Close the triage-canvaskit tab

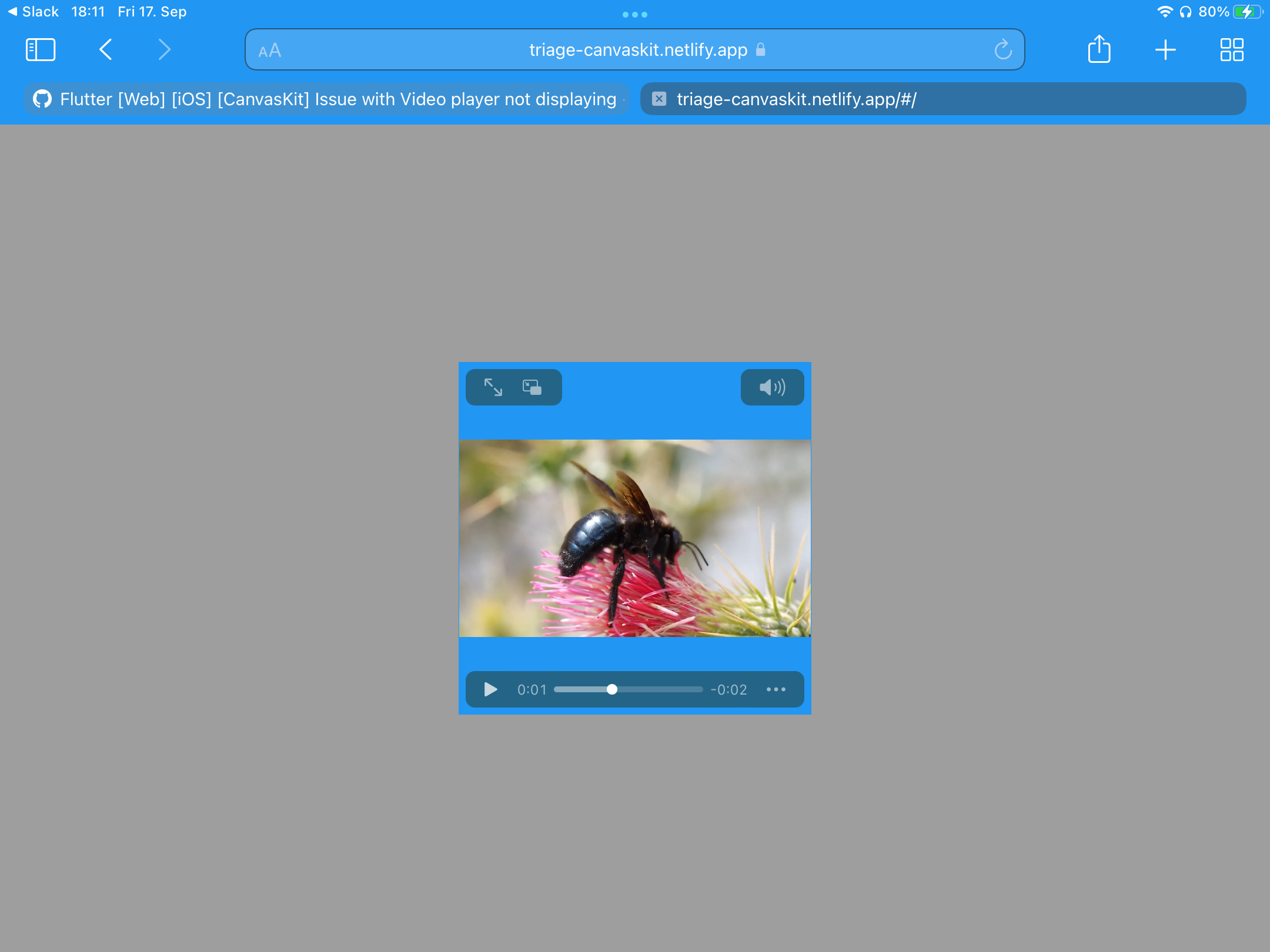click(659, 99)
